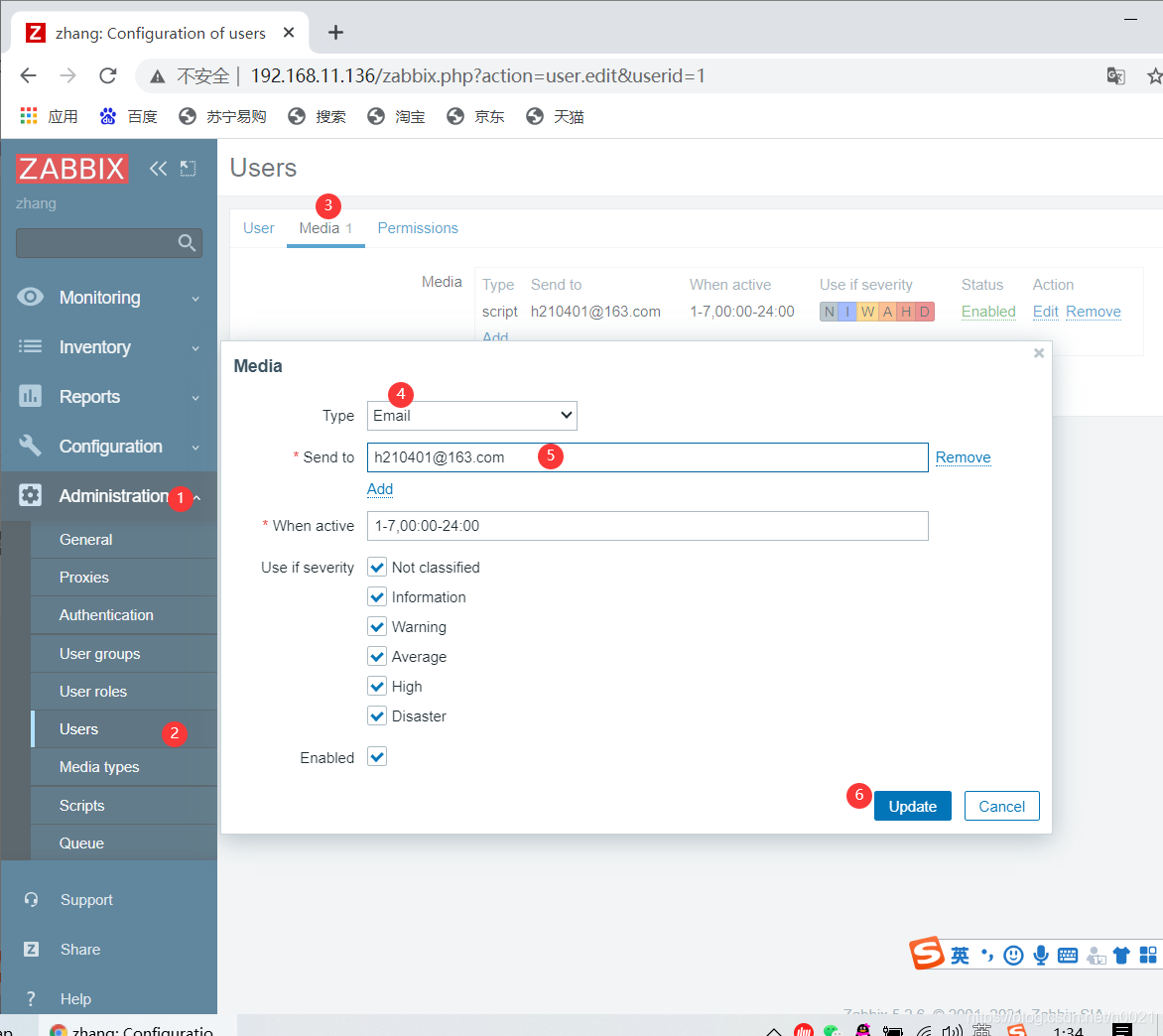Open the Baidu paw bookmark
Viewport: 1163px width, 1036px height.
click(x=108, y=116)
